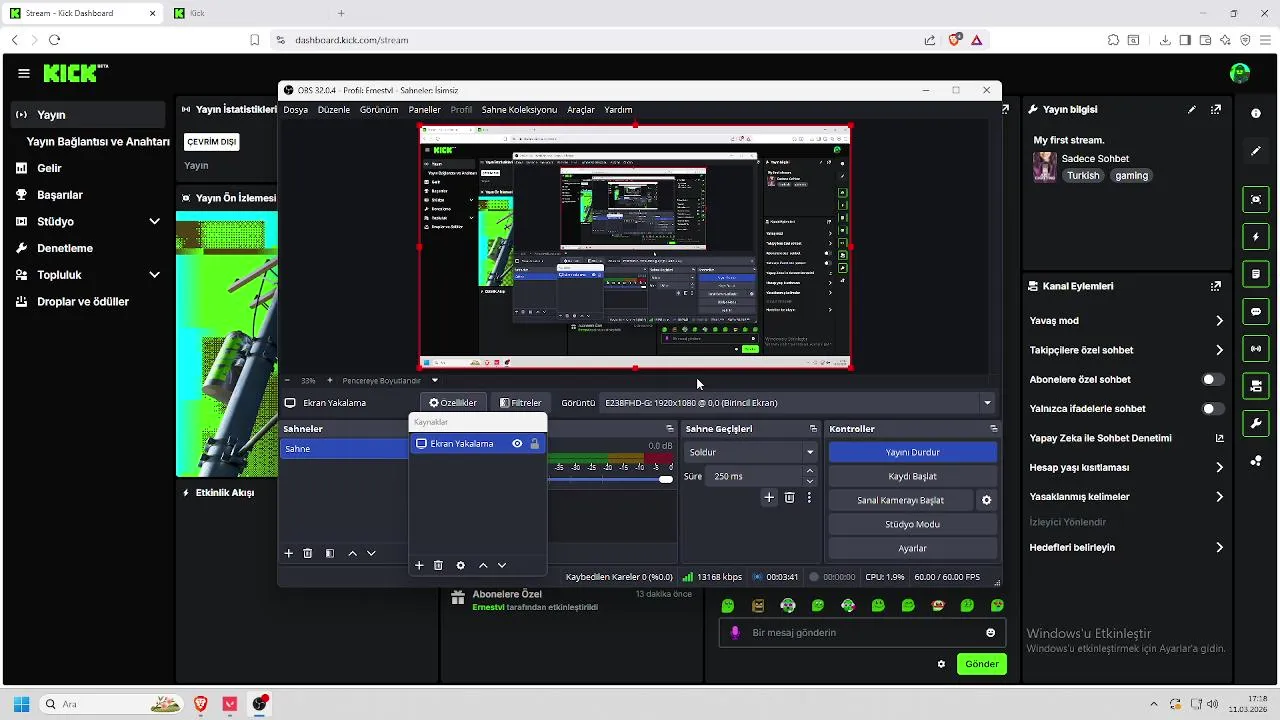1280x720 pixels.
Task: Open source Filtreler button
Action: (x=520, y=403)
